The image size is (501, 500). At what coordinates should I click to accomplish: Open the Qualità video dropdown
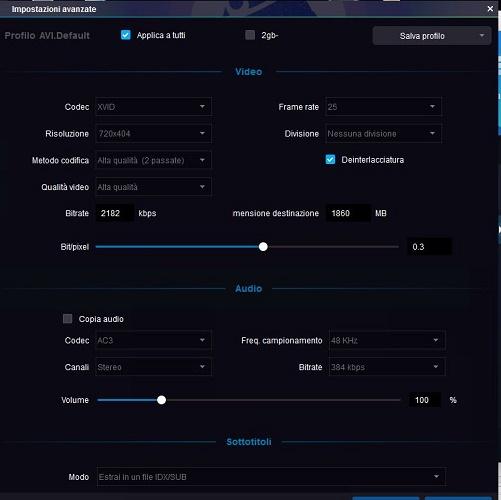coord(153,187)
